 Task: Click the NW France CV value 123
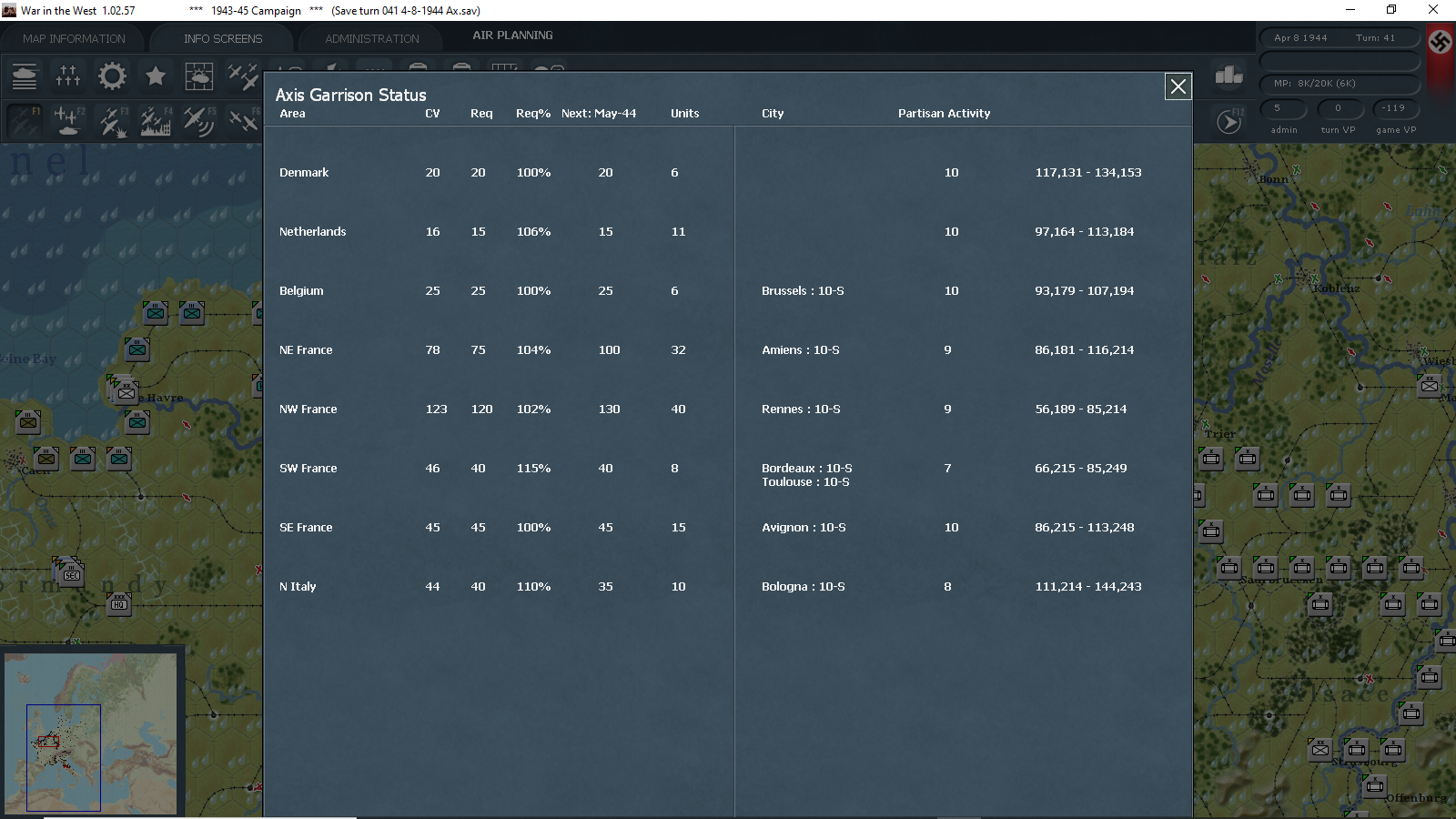[x=437, y=409]
